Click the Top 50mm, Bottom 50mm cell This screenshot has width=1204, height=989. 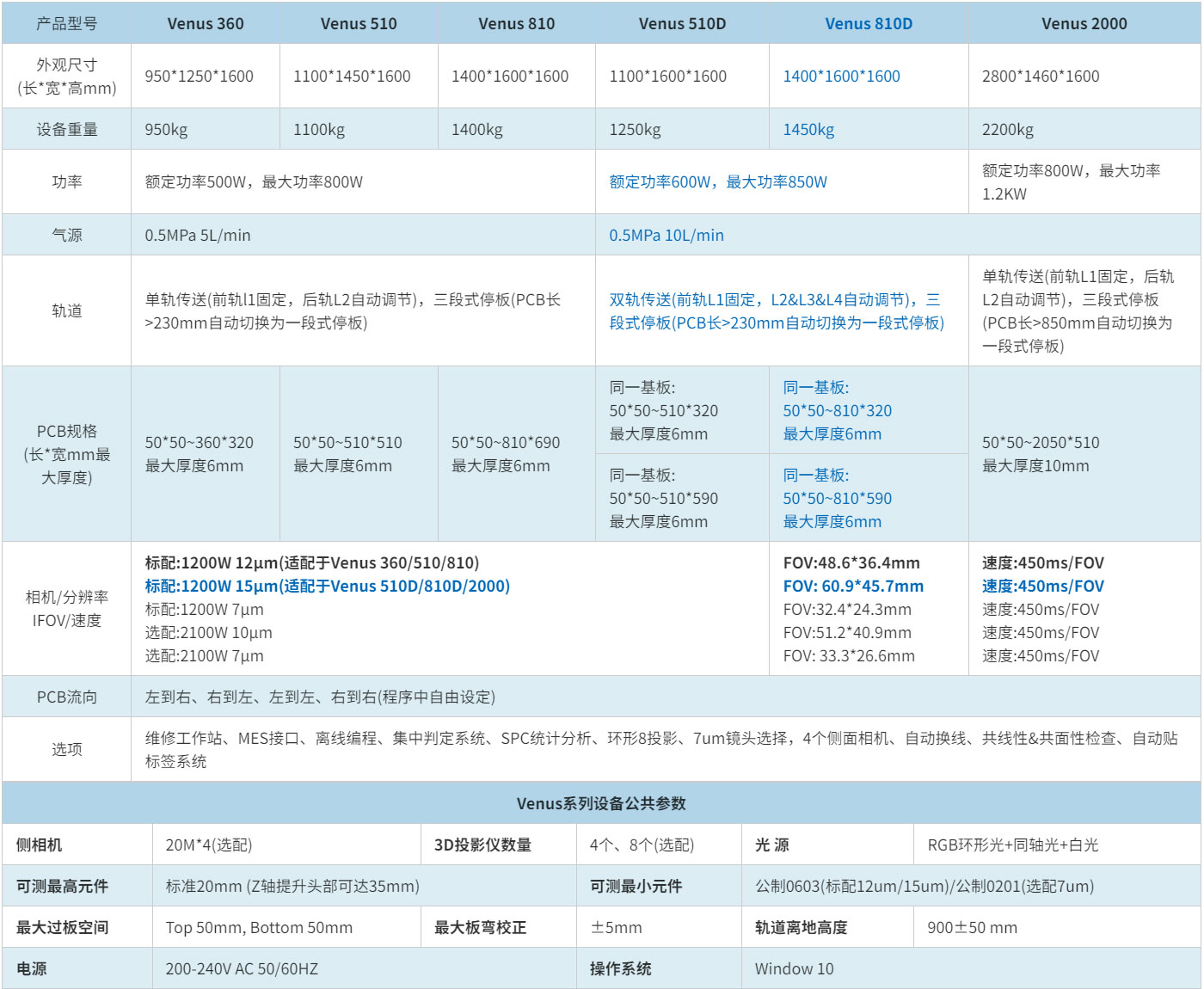(x=259, y=928)
